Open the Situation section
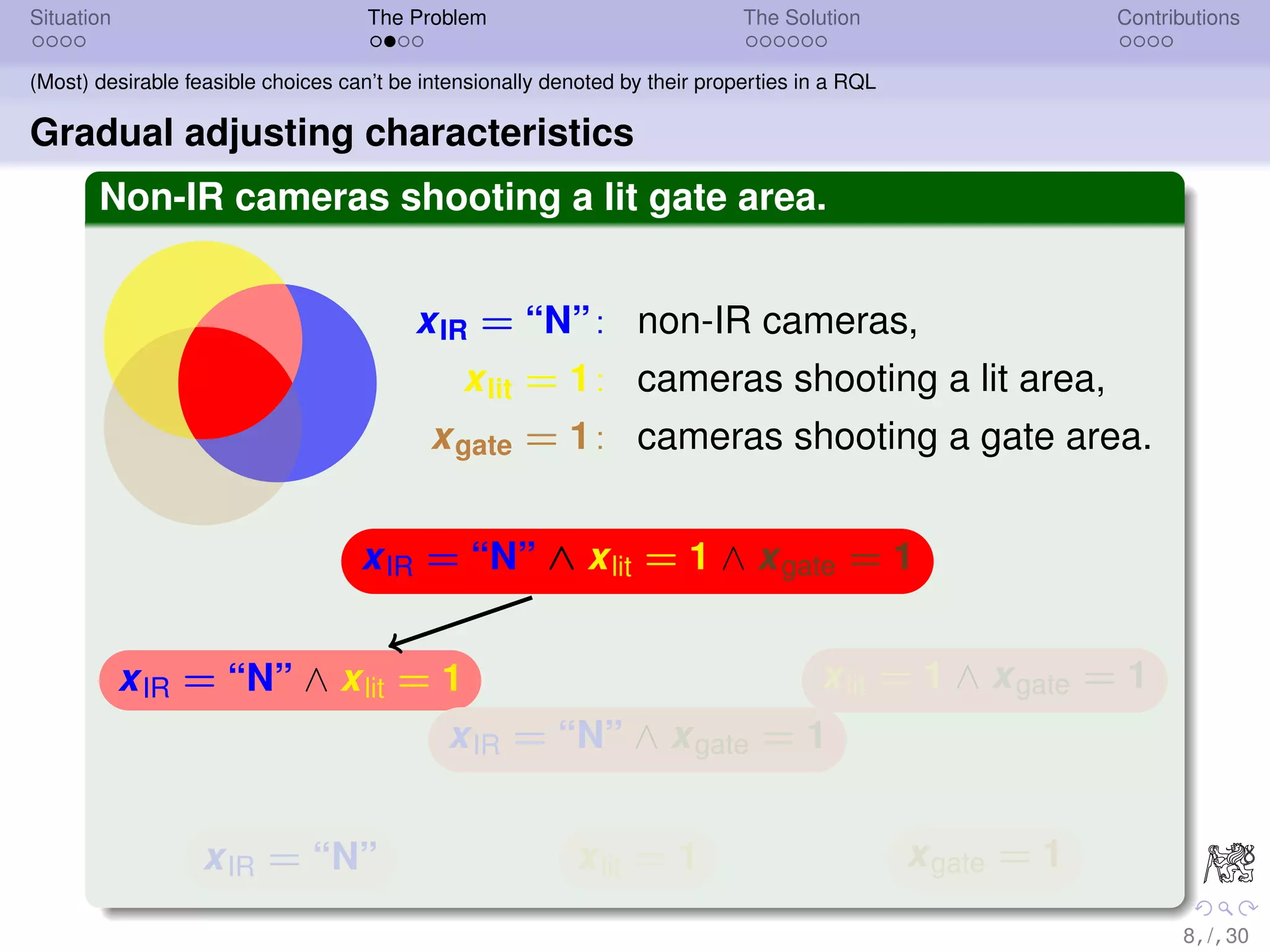 pyautogui.click(x=70, y=17)
